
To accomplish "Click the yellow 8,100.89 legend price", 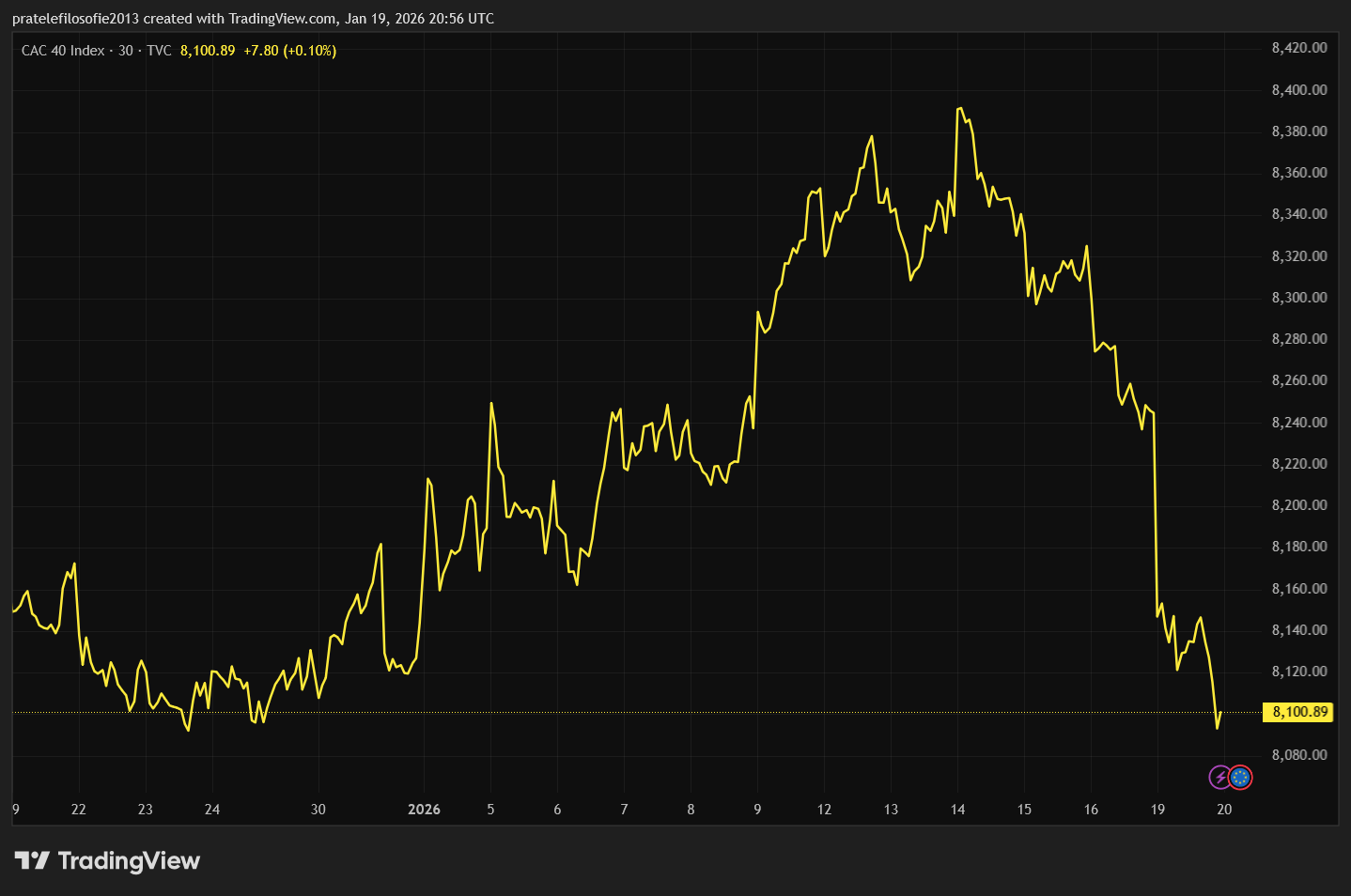I will coord(206,52).
